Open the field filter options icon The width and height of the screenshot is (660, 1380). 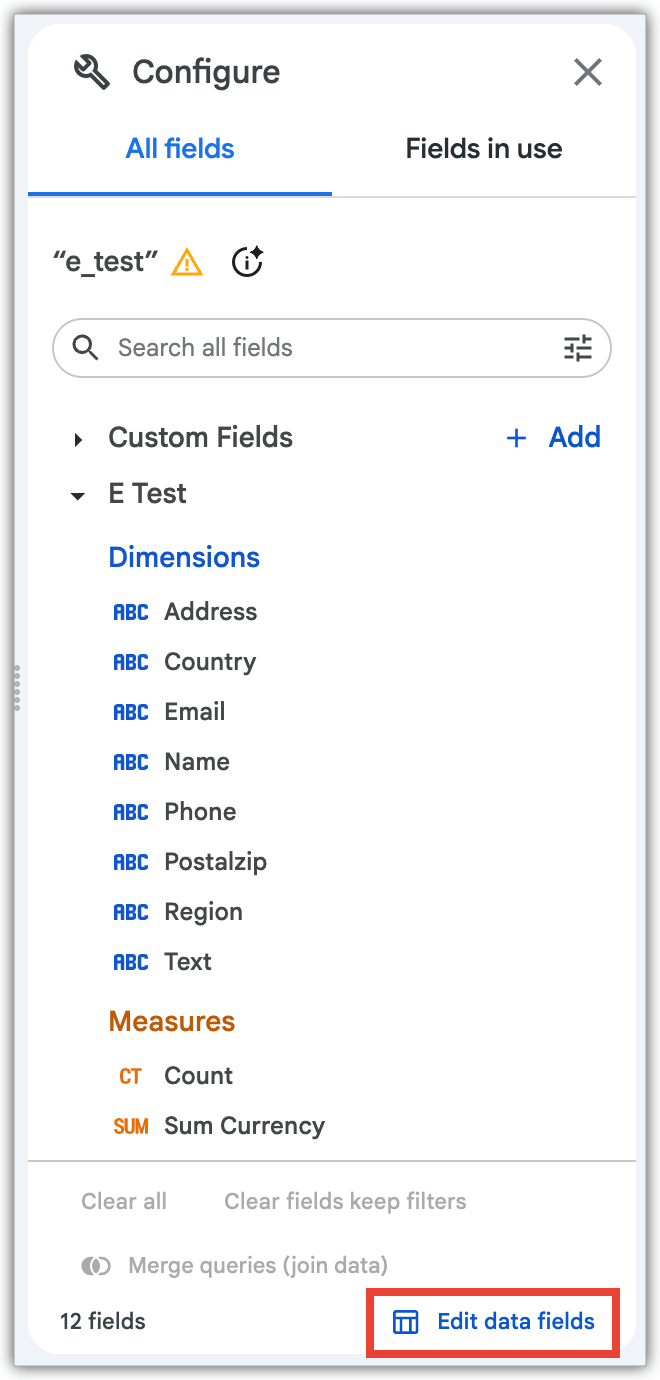(x=578, y=348)
